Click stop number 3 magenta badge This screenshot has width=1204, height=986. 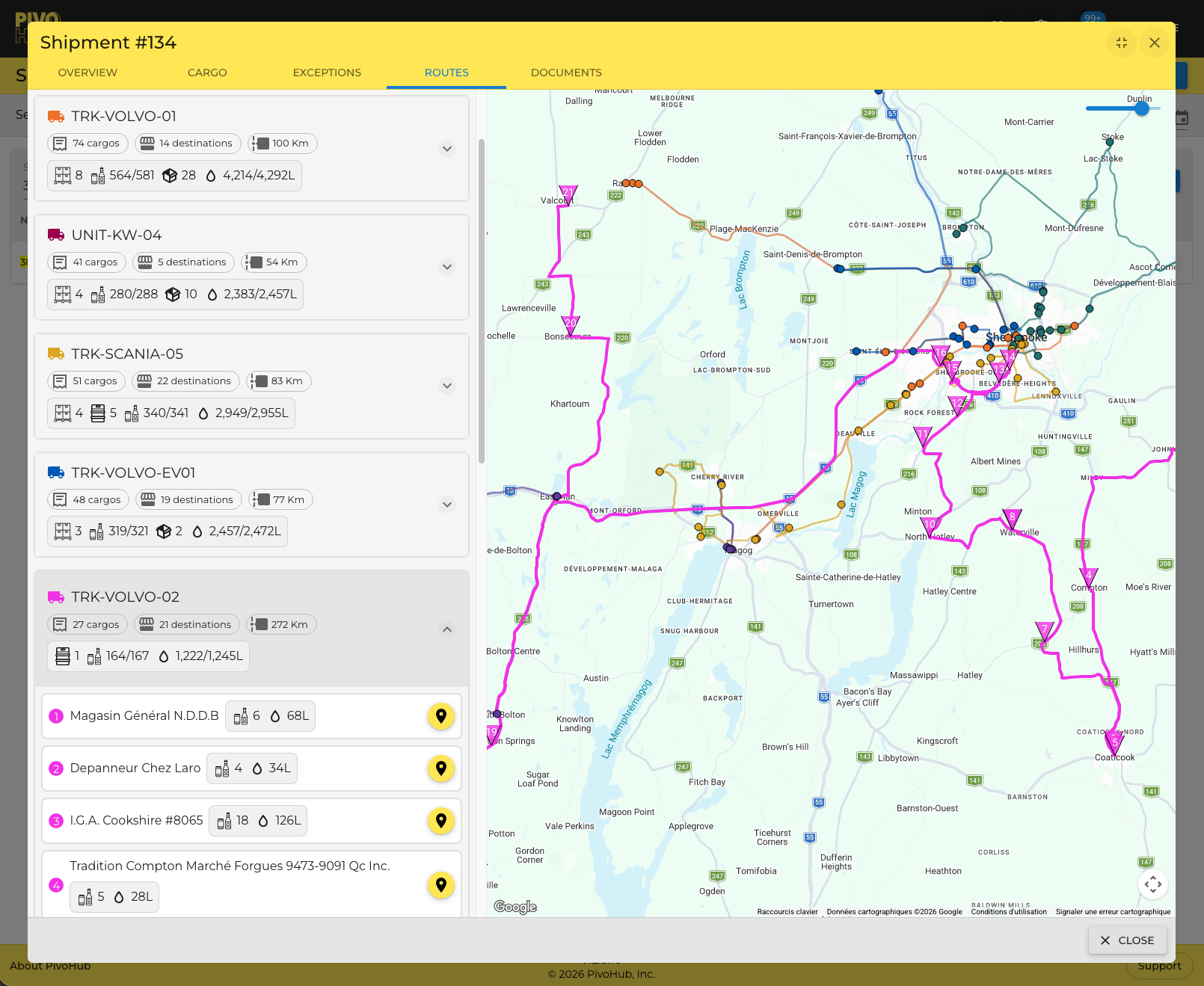56,821
